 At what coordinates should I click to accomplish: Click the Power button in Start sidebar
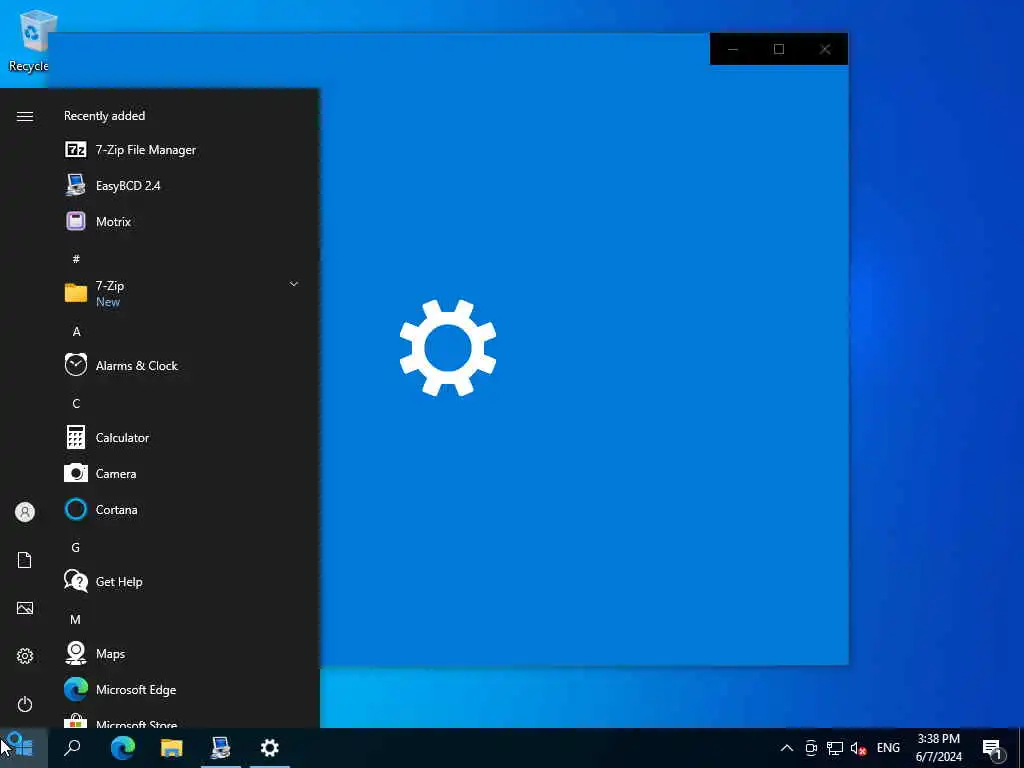(x=25, y=704)
